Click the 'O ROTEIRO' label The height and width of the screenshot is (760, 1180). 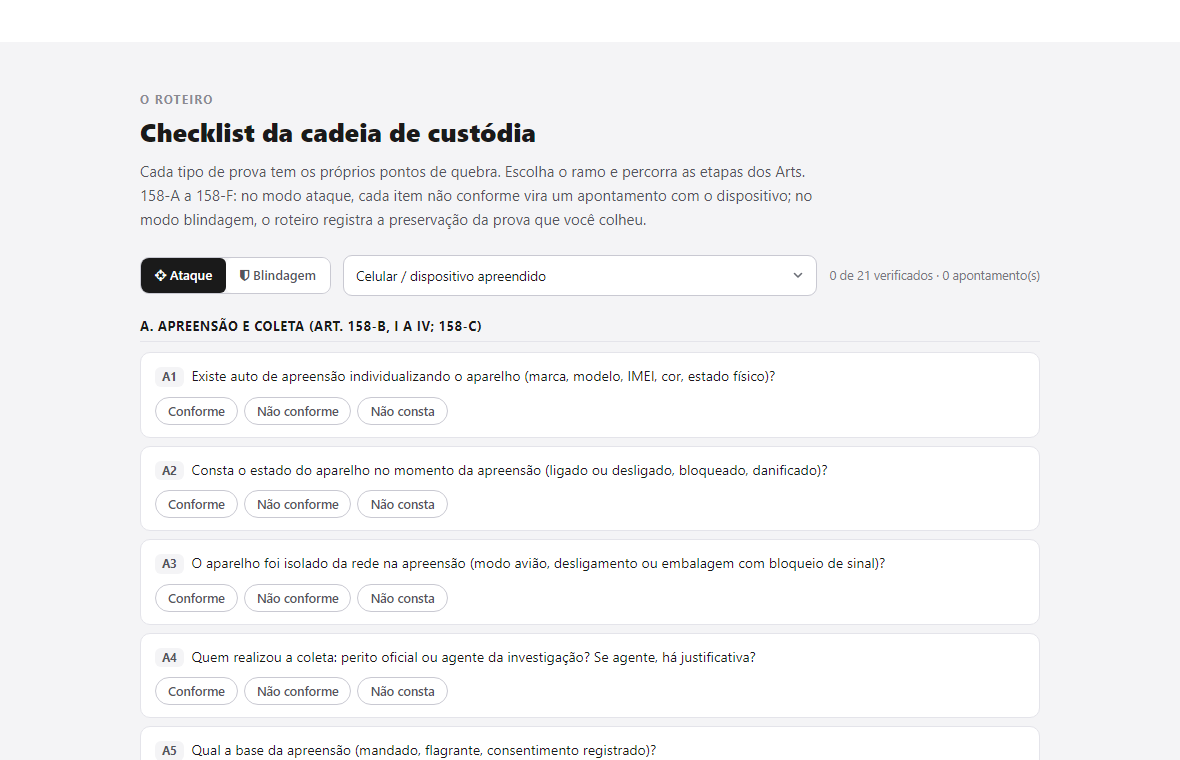click(176, 99)
